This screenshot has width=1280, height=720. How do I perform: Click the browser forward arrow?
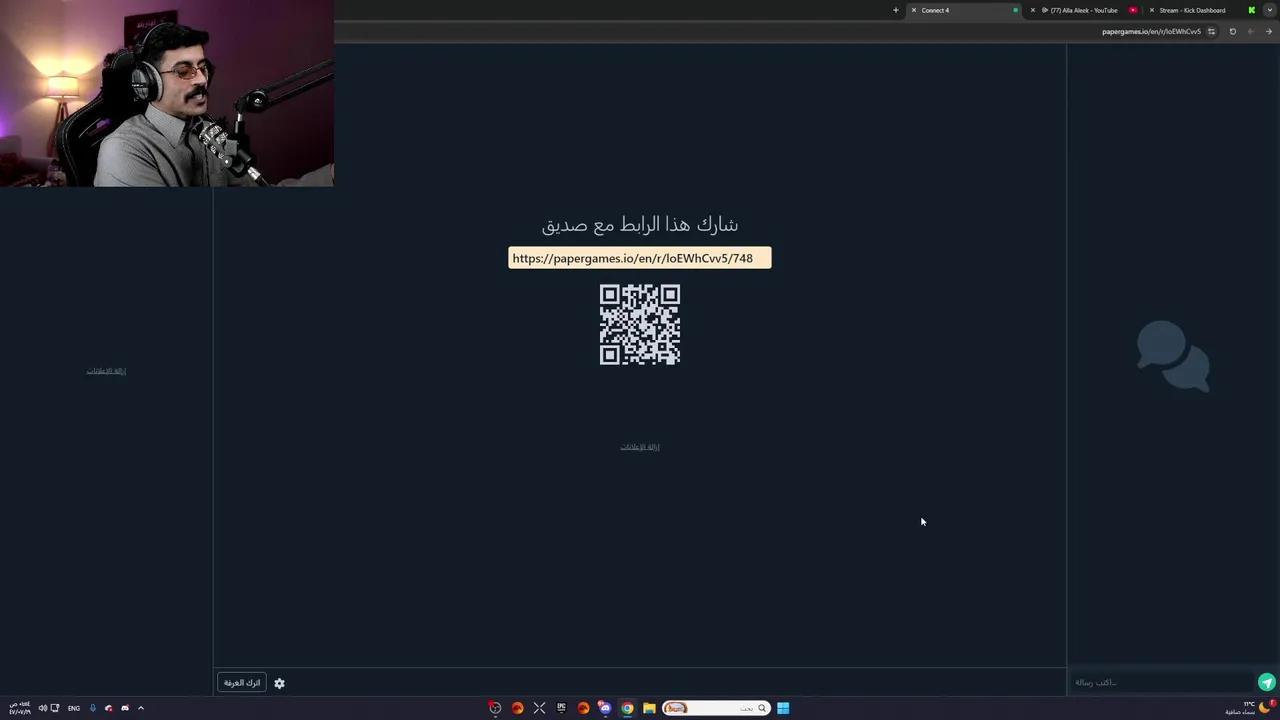1269,31
